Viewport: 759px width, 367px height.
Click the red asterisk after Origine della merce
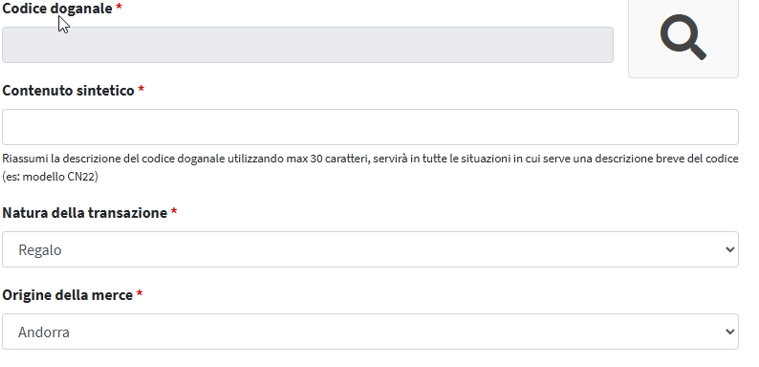click(x=139, y=293)
